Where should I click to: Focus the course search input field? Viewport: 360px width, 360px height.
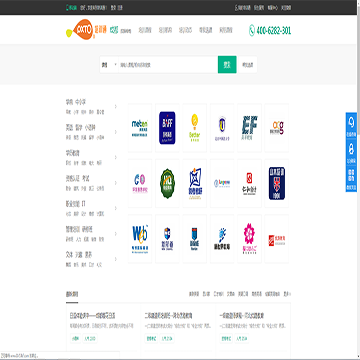[x=168, y=65]
